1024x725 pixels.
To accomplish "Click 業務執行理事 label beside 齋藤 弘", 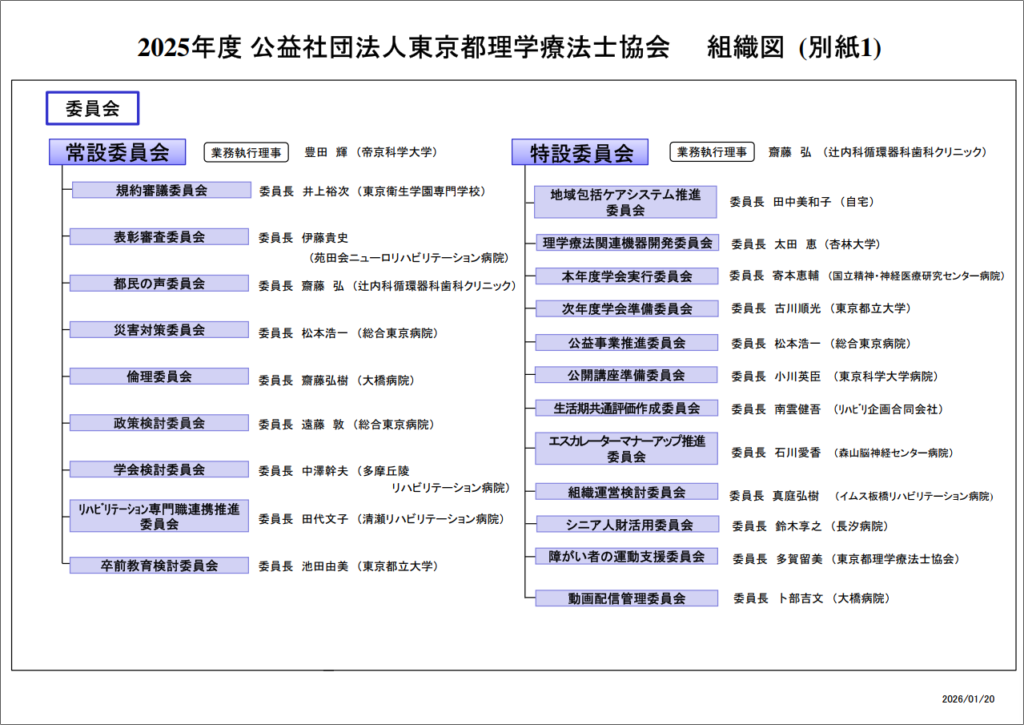I will (711, 153).
